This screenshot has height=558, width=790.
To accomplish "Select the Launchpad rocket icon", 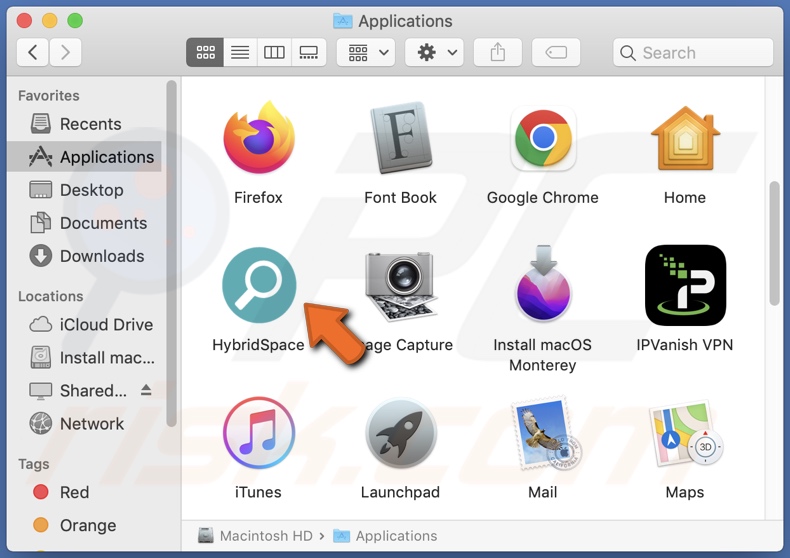I will click(x=401, y=433).
